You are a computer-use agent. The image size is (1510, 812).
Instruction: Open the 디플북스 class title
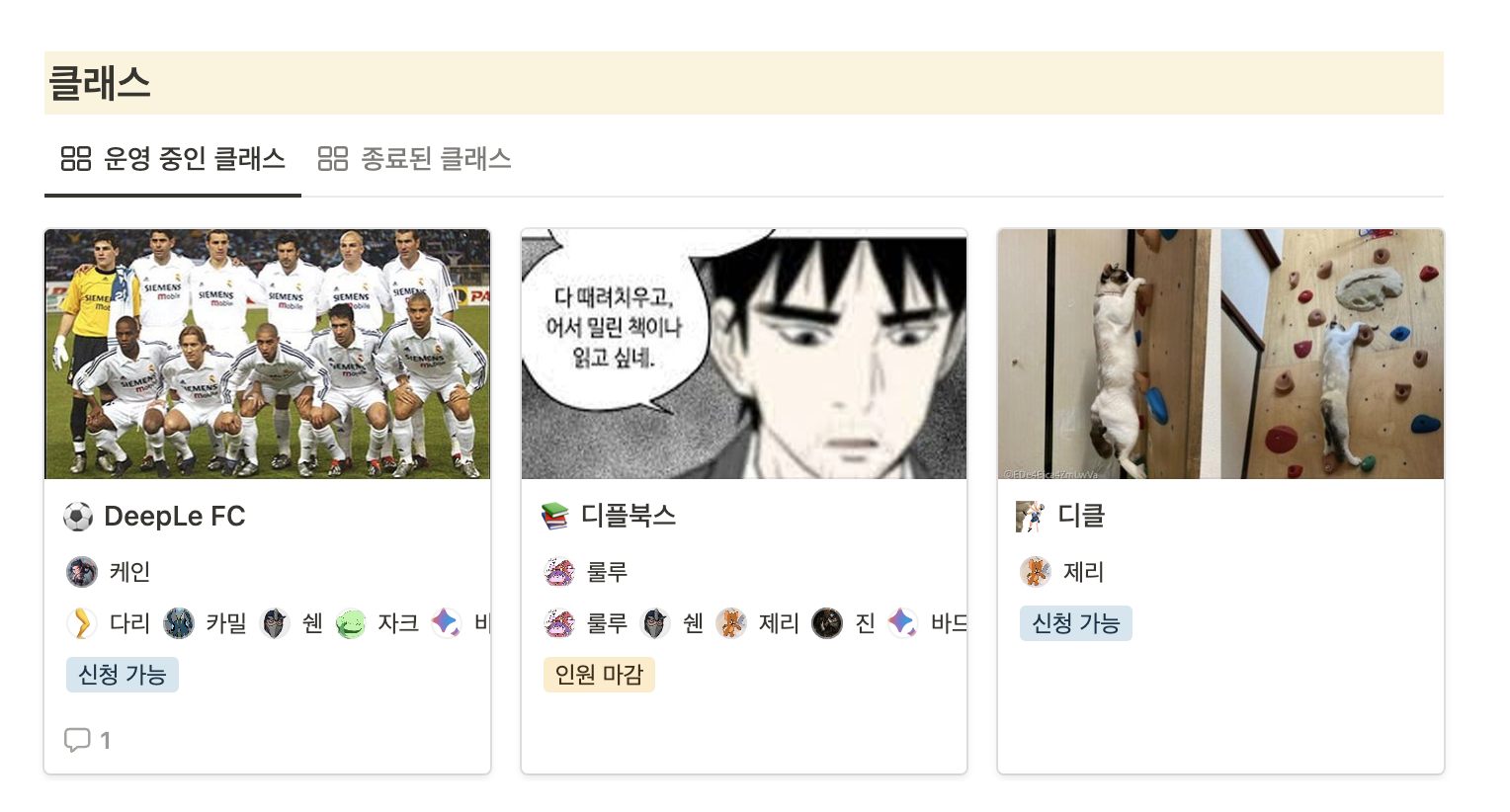click(x=629, y=516)
